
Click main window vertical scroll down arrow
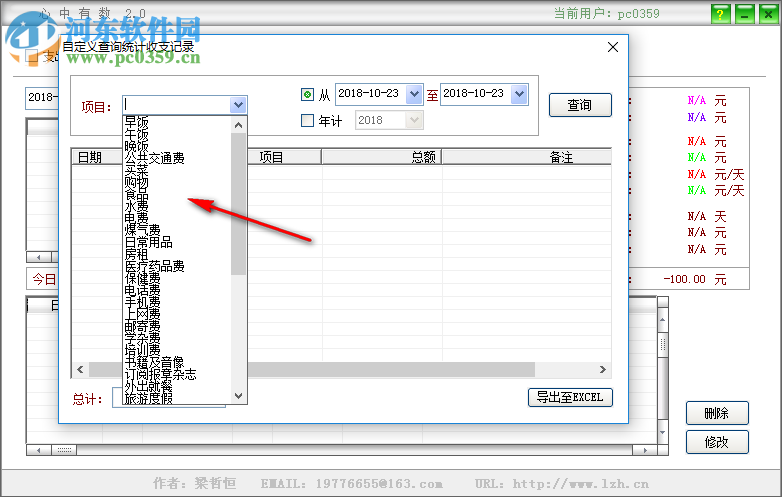coord(662,432)
